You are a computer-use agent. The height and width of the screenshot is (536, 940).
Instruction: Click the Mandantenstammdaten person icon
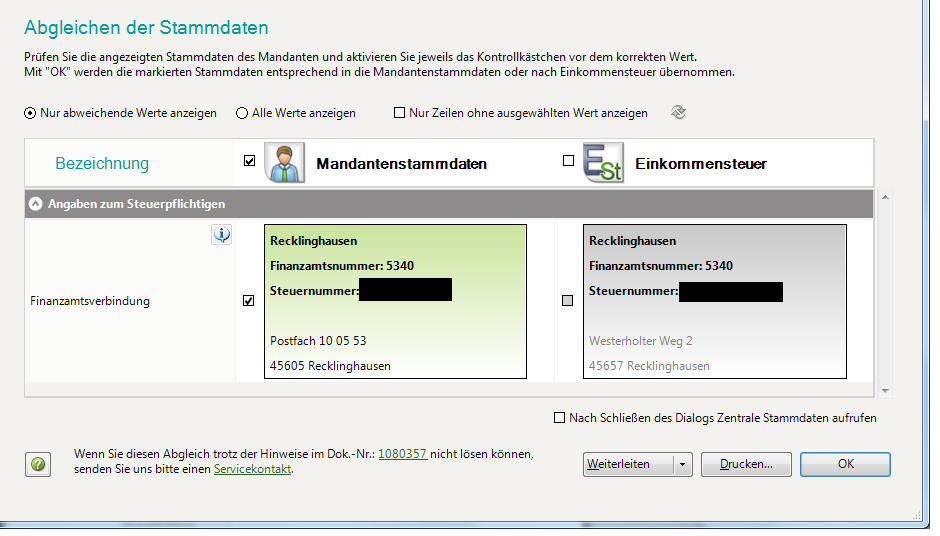(x=284, y=162)
